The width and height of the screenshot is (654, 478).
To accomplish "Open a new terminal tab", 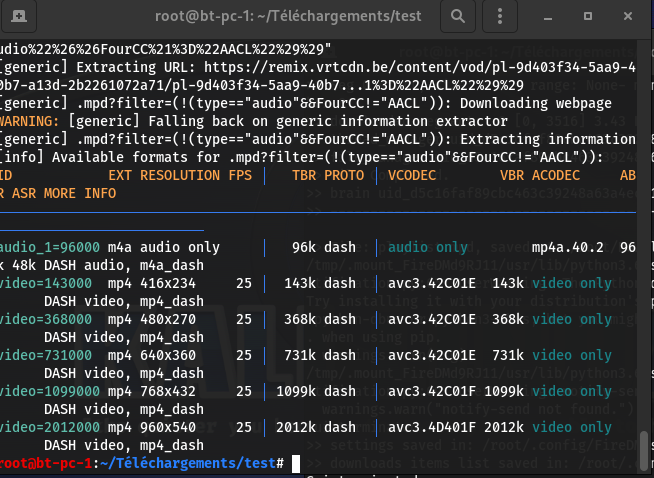I will click(19, 16).
